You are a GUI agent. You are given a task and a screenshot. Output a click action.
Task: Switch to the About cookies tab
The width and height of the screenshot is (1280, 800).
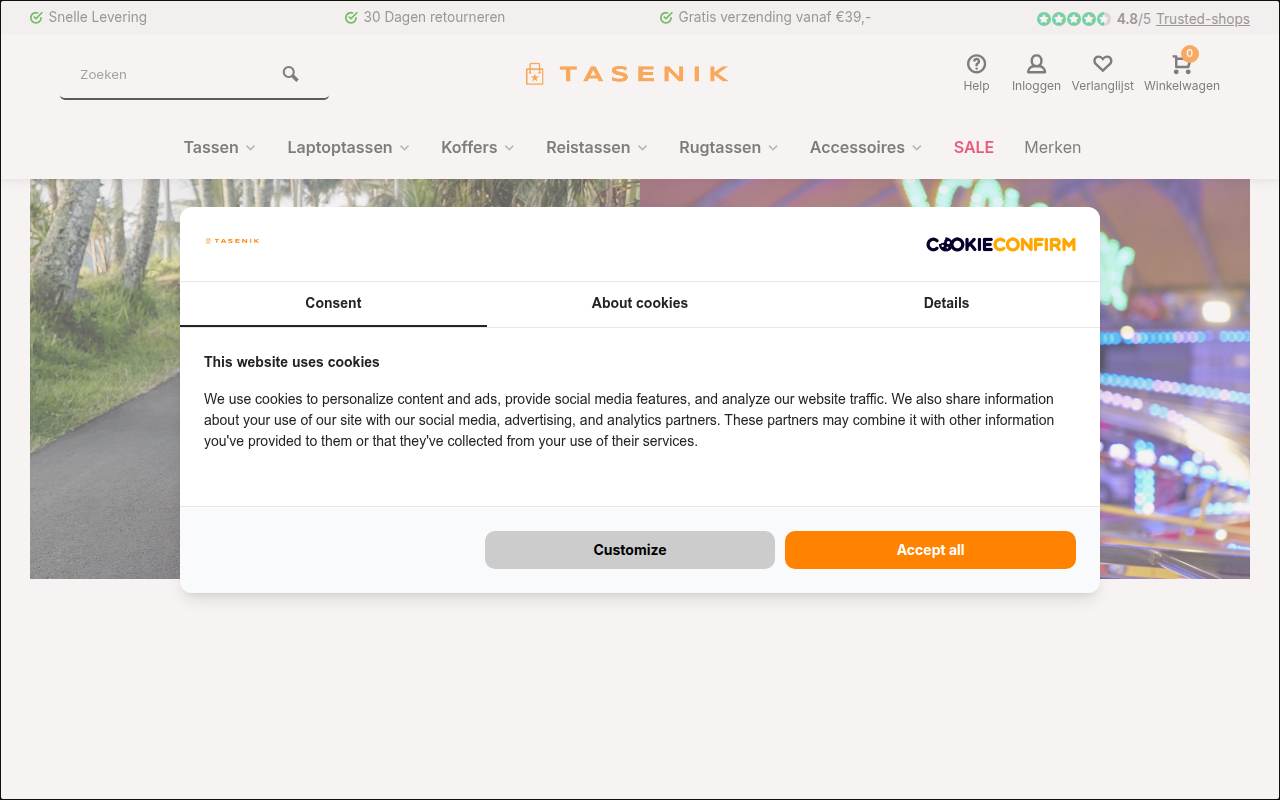coord(640,303)
